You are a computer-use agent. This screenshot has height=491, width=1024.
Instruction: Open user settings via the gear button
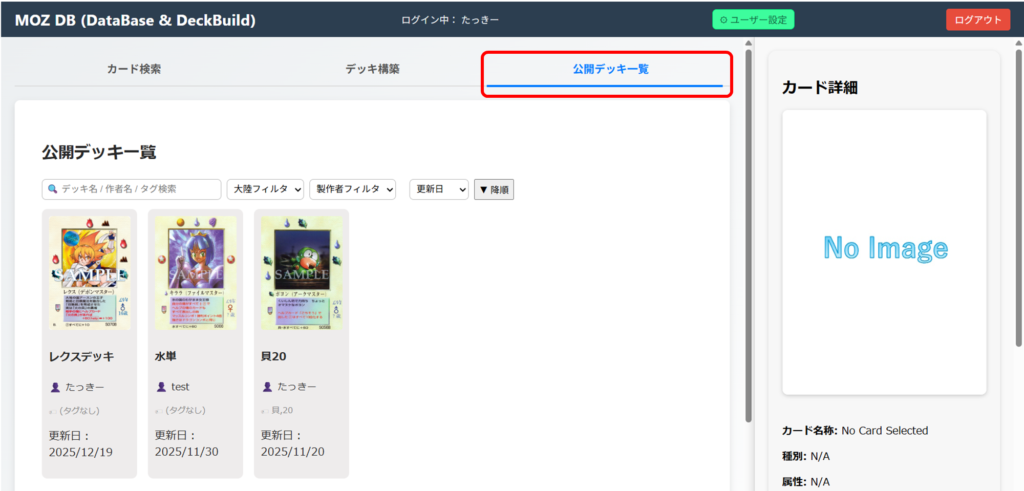pyautogui.click(x=752, y=20)
